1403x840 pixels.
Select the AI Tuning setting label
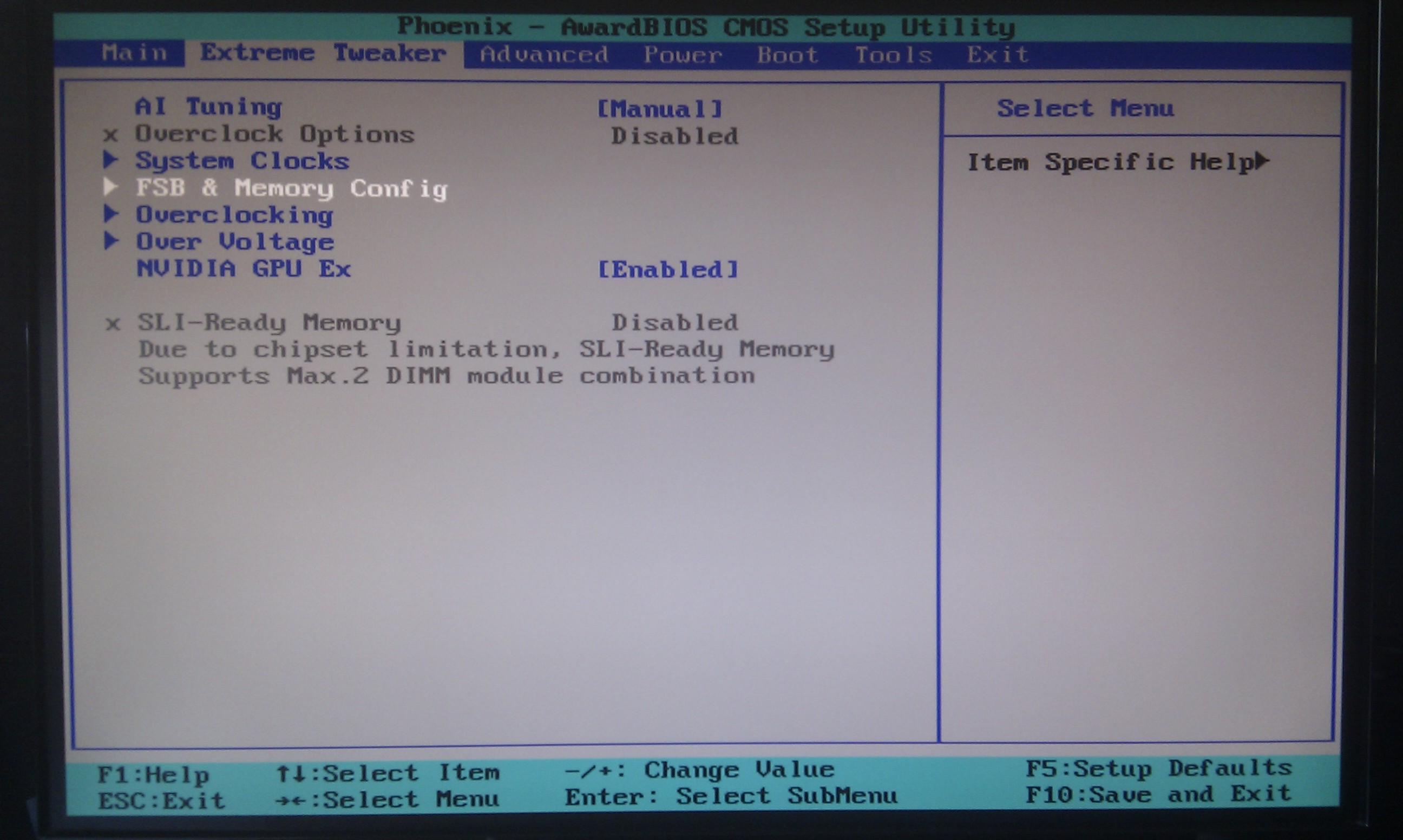coord(208,107)
